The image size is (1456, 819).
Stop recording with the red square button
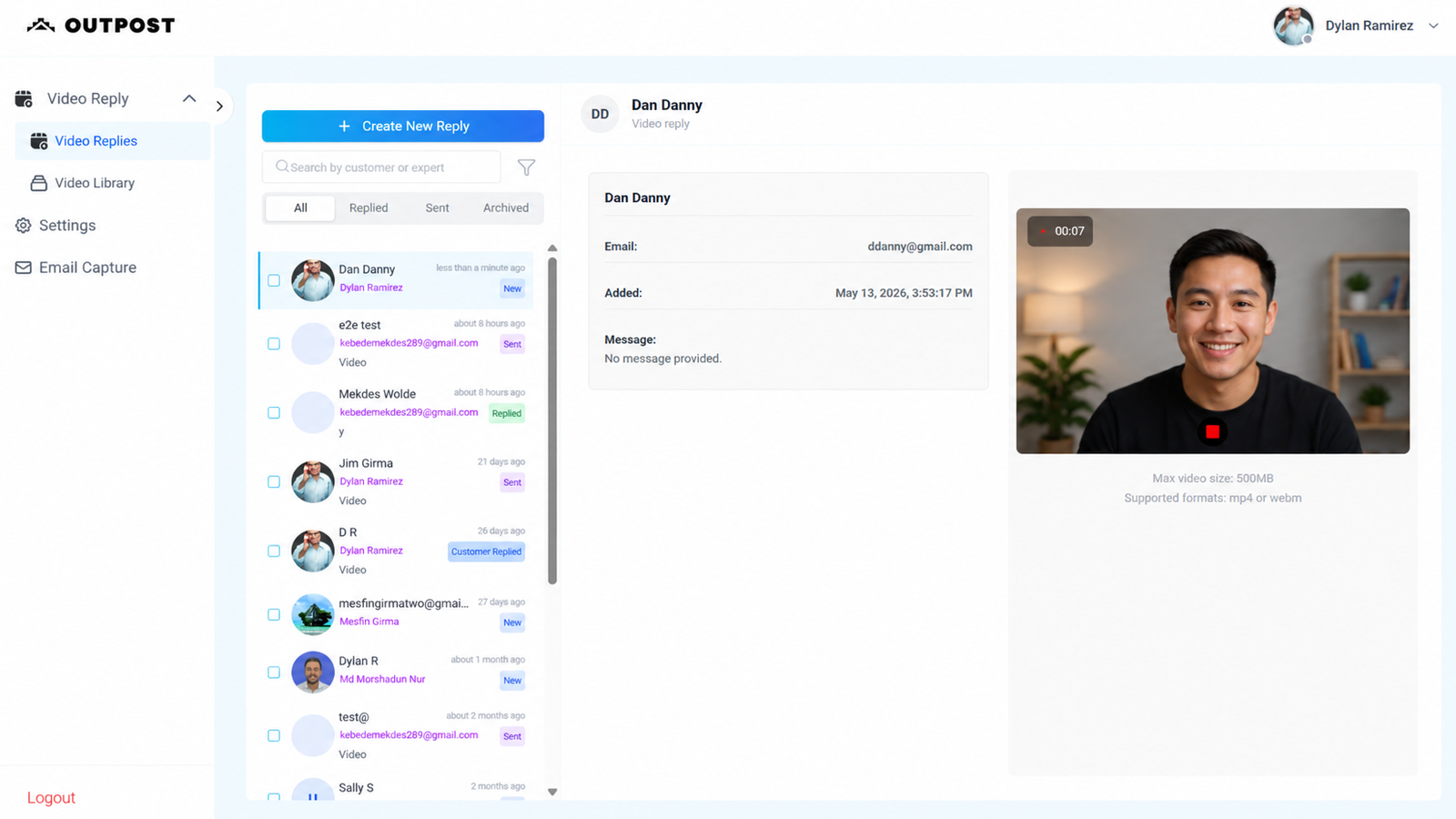click(x=1212, y=431)
